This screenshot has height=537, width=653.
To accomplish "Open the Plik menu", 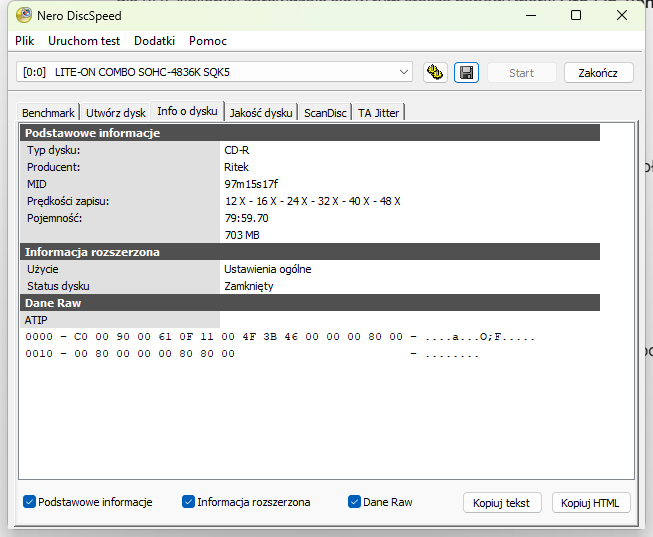I will (x=25, y=41).
